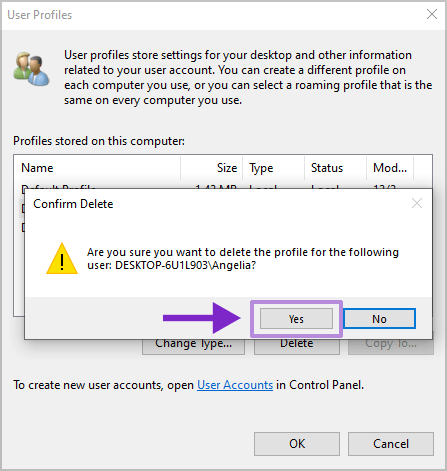The width and height of the screenshot is (447, 471).
Task: Click the DESKTOP-6U1L903\Angelia message text
Action: click(x=185, y=265)
